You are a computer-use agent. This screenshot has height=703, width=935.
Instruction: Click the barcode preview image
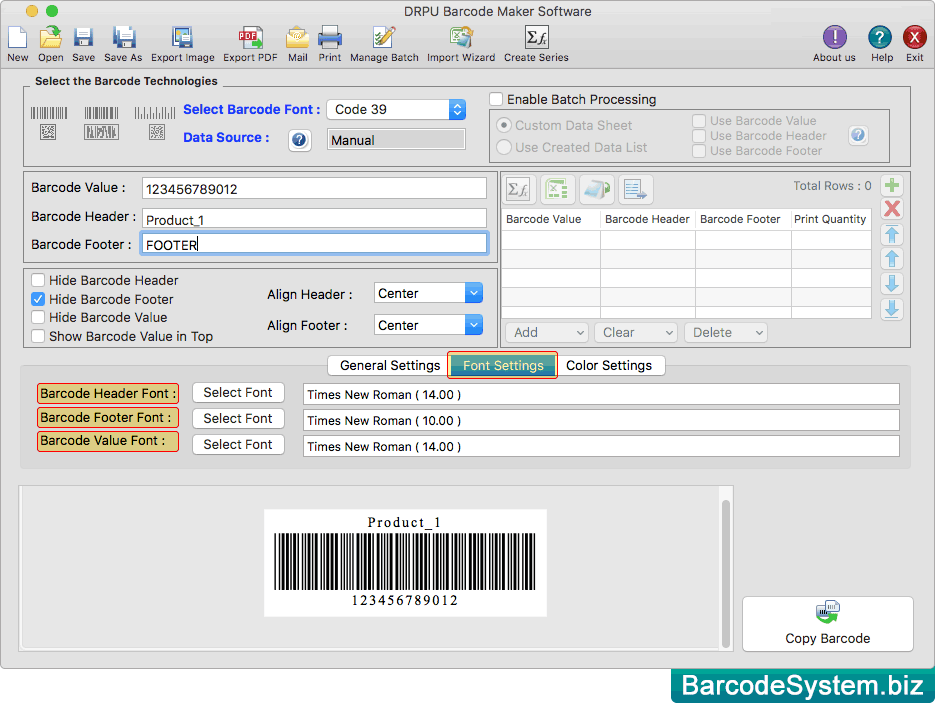(x=405, y=562)
